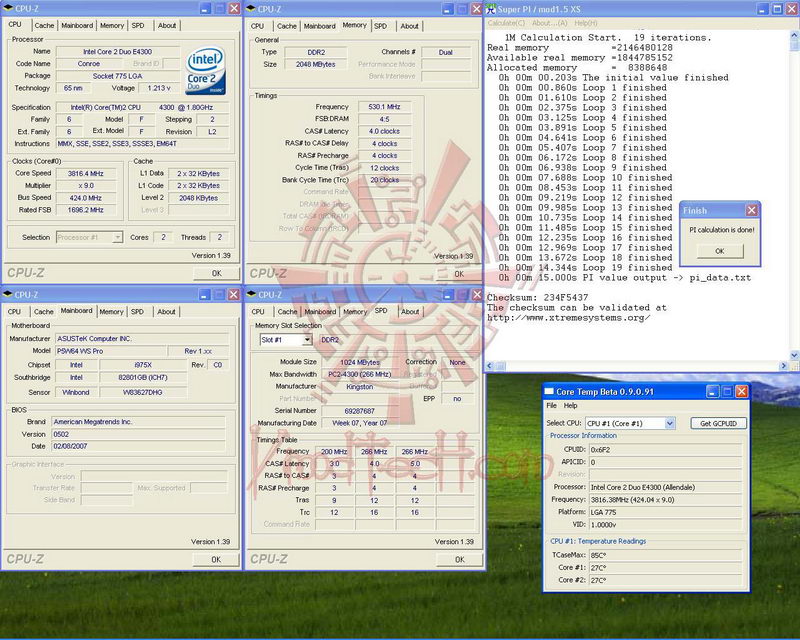Click the Get GCPUID button
Image resolution: width=800 pixels, height=640 pixels.
(718, 423)
